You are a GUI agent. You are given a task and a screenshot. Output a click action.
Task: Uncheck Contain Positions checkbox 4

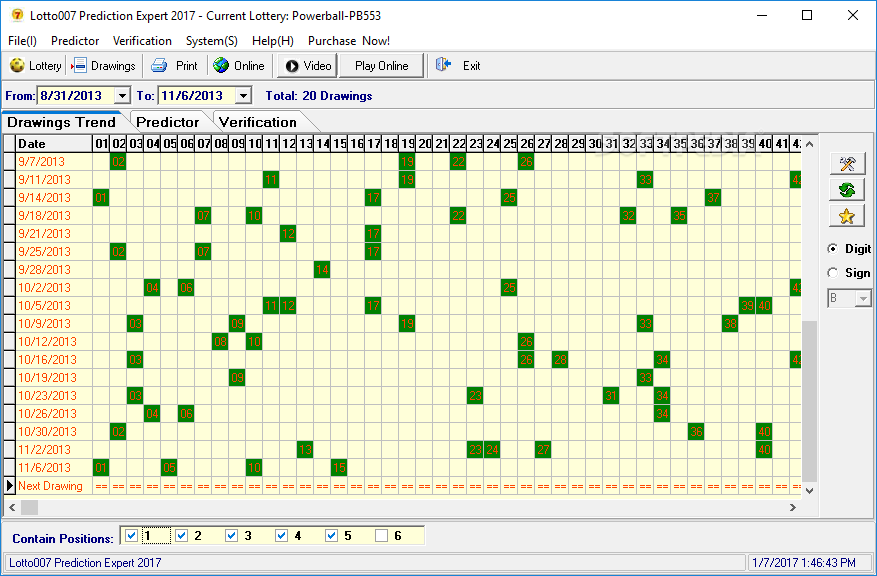coord(281,536)
